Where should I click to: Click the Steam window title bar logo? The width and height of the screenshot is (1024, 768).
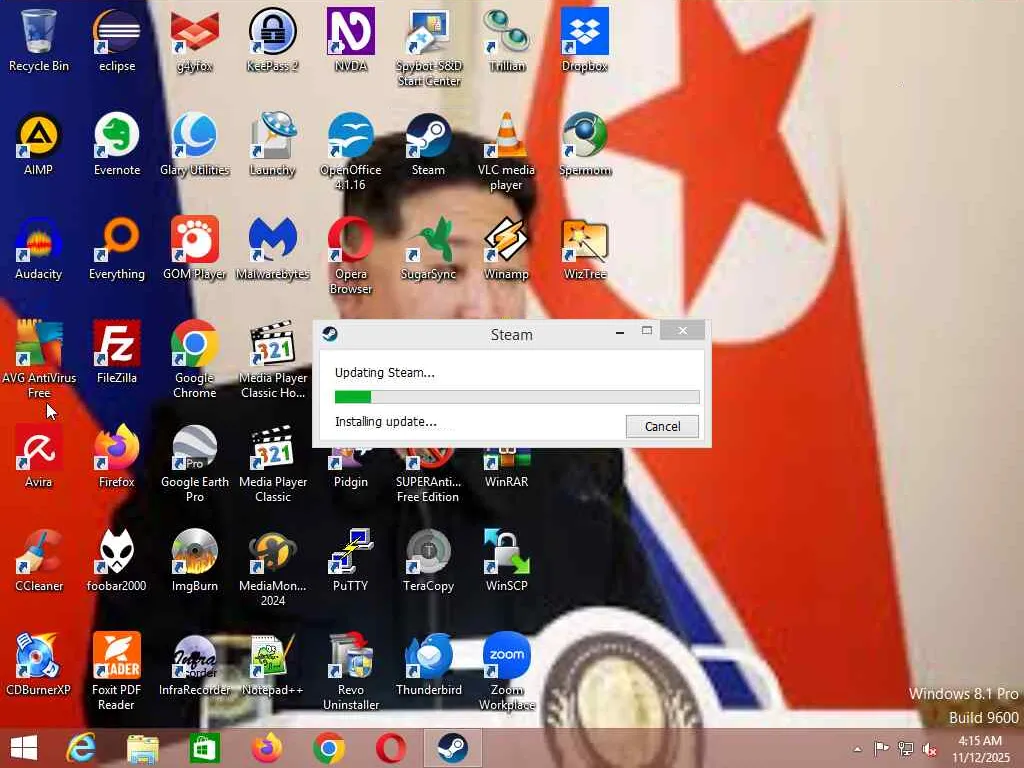tap(330, 334)
